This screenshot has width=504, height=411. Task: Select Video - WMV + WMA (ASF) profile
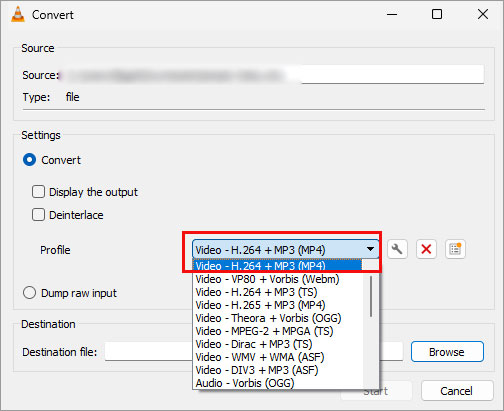(x=278, y=357)
